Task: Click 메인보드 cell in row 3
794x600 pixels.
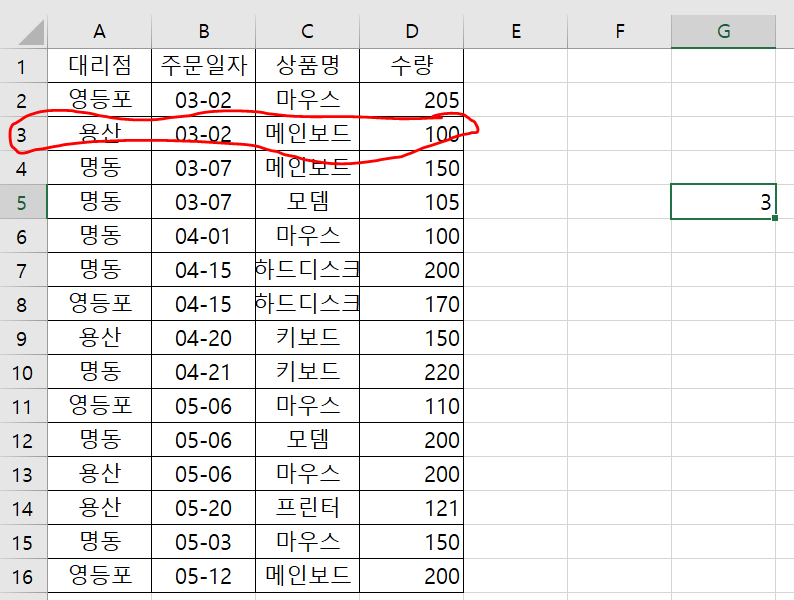Action: pyautogui.click(x=307, y=134)
